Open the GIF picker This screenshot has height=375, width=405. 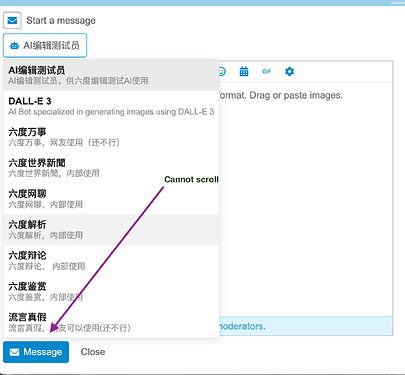click(x=267, y=71)
